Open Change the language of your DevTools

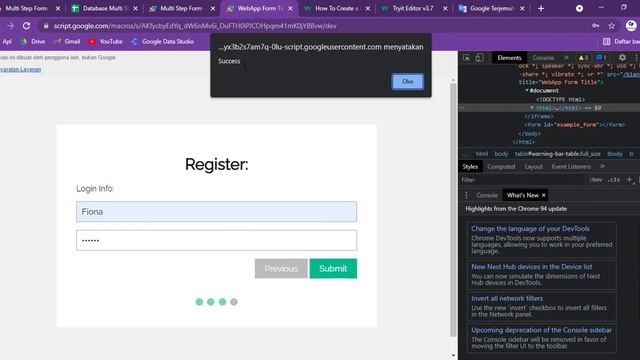(530, 229)
